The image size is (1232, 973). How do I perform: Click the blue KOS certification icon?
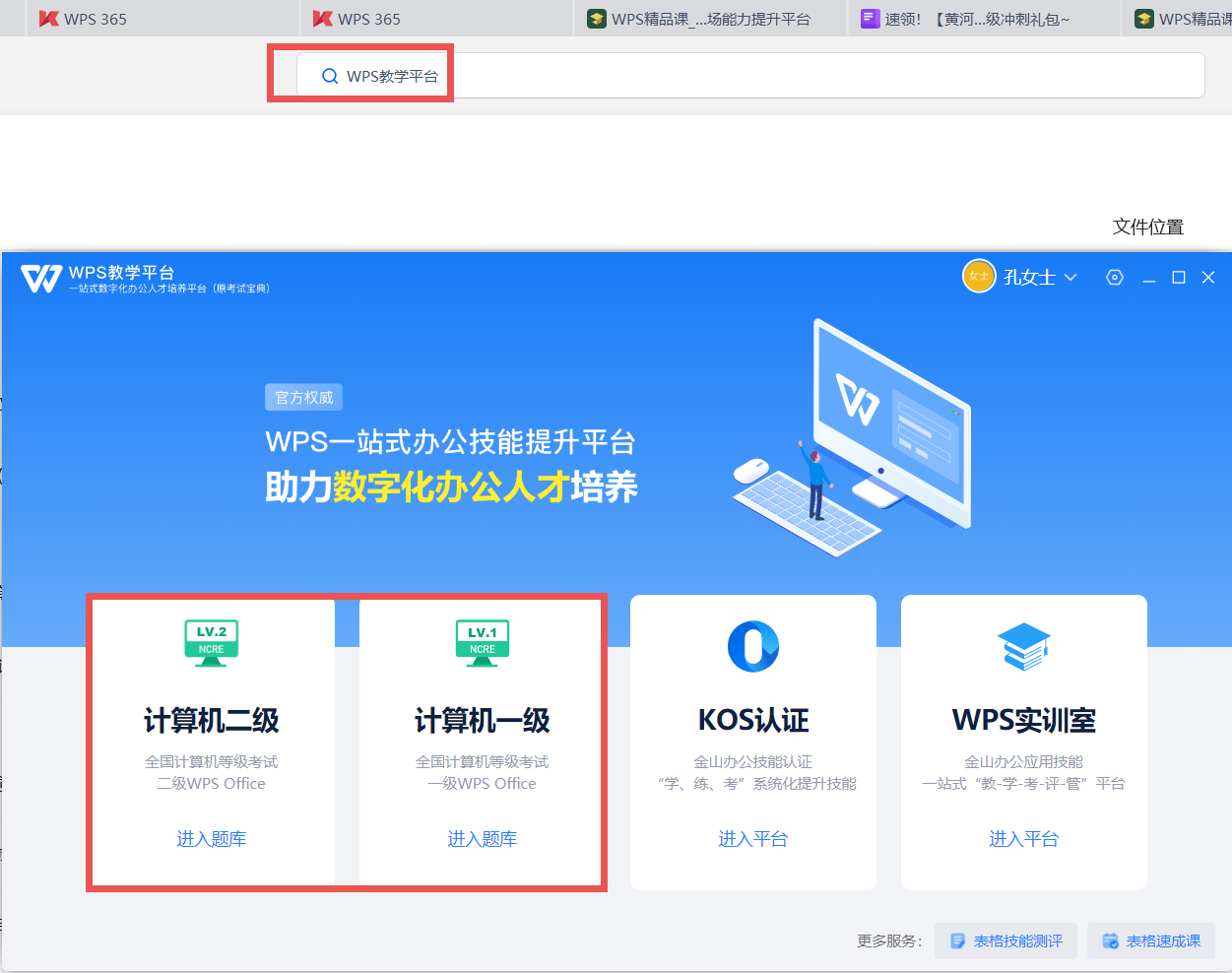click(752, 647)
